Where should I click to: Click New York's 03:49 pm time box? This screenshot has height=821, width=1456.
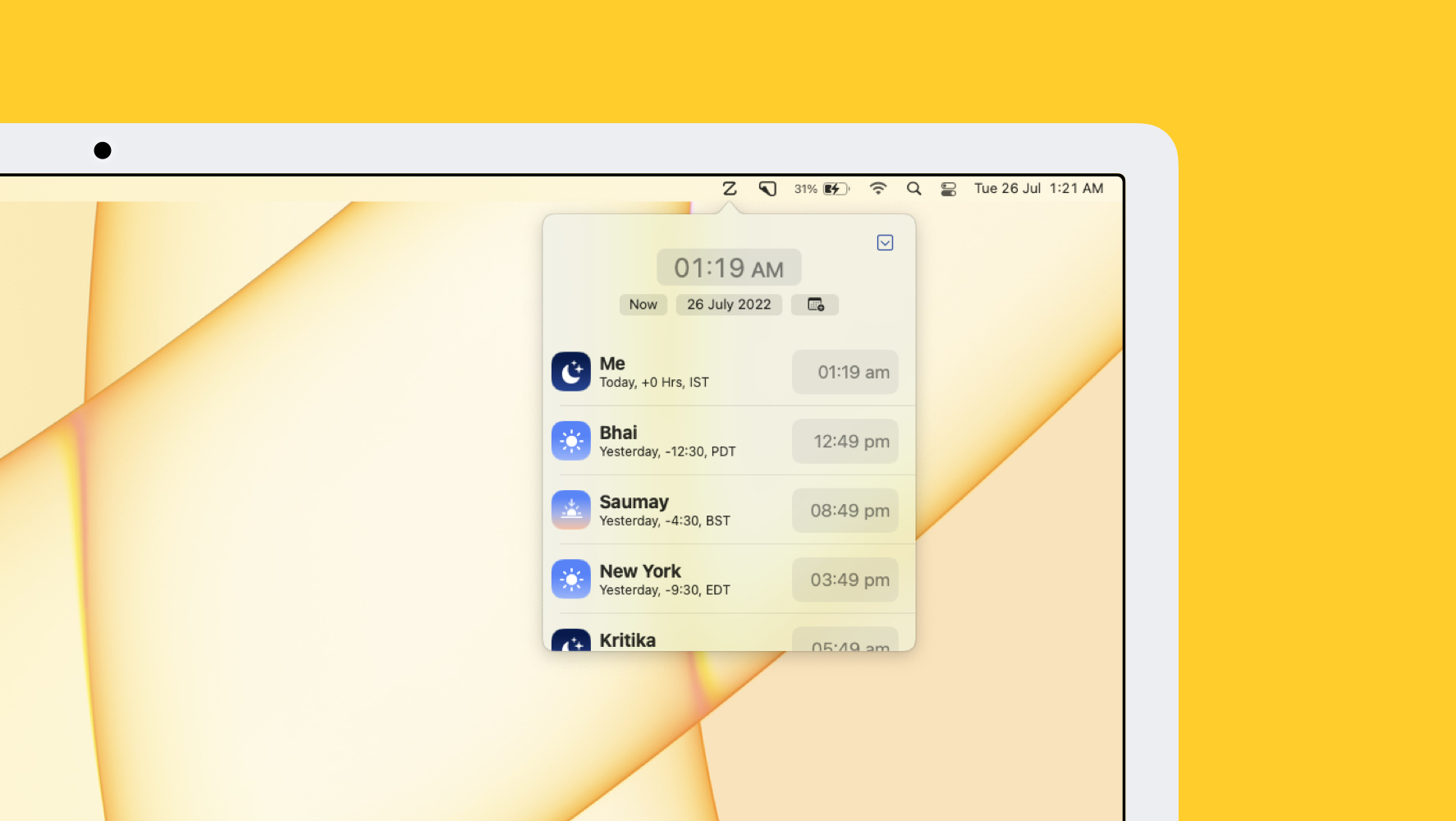click(845, 580)
